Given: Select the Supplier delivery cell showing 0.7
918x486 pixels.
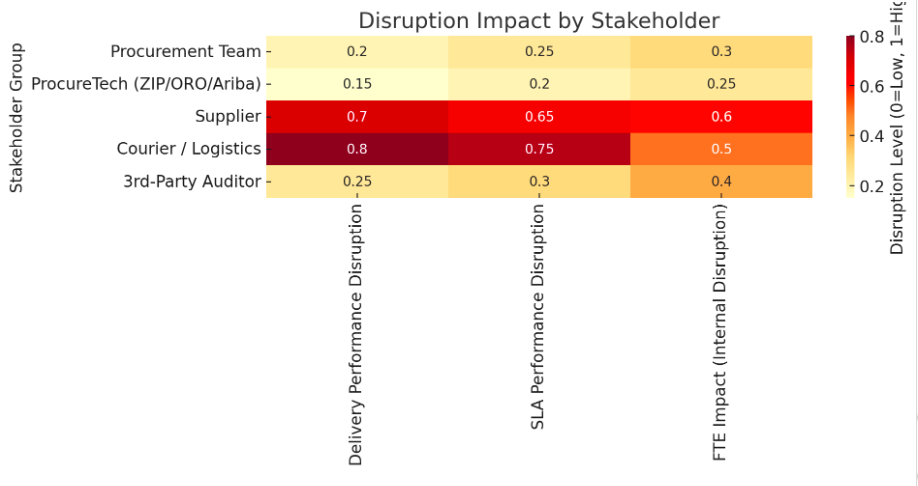Looking at the screenshot, I should 357,117.
